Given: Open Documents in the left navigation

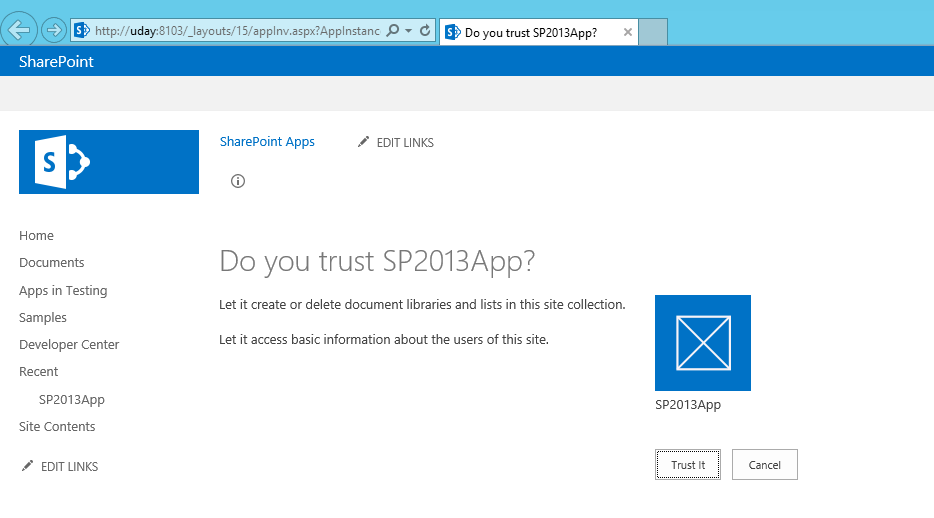Looking at the screenshot, I should click(52, 263).
